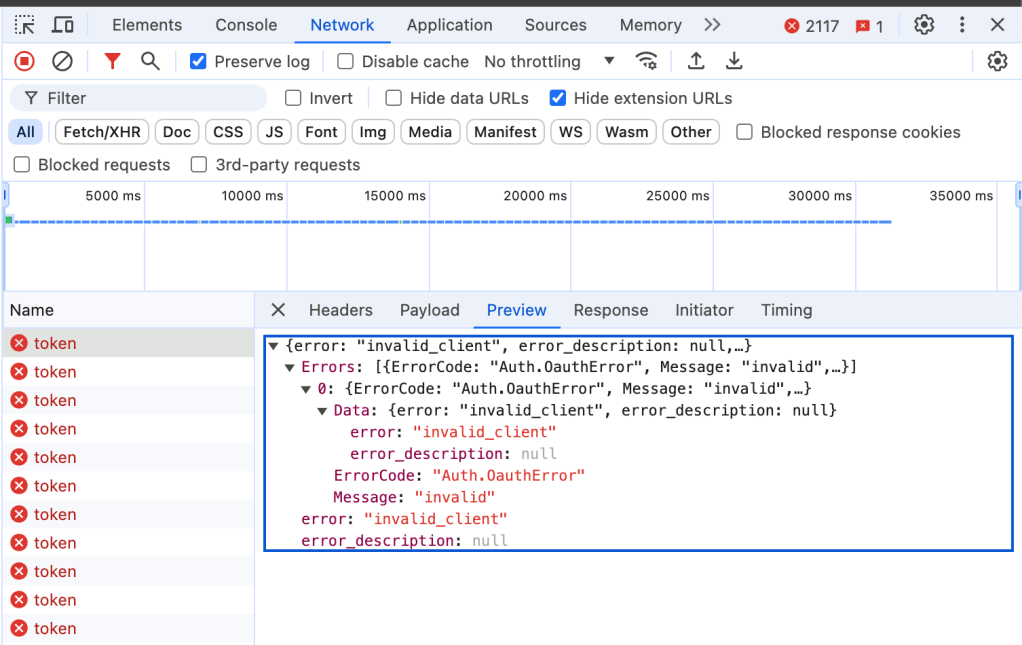Clear the network log
Screen dimensions: 1022x645
[62, 62]
